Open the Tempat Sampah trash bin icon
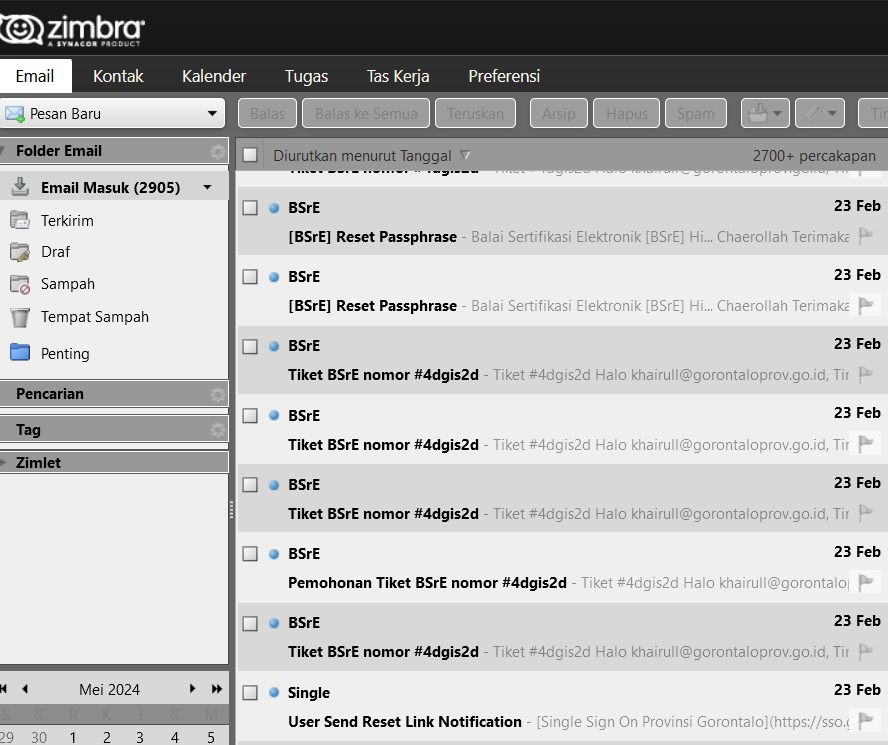The height and width of the screenshot is (745, 888). pyautogui.click(x=20, y=317)
